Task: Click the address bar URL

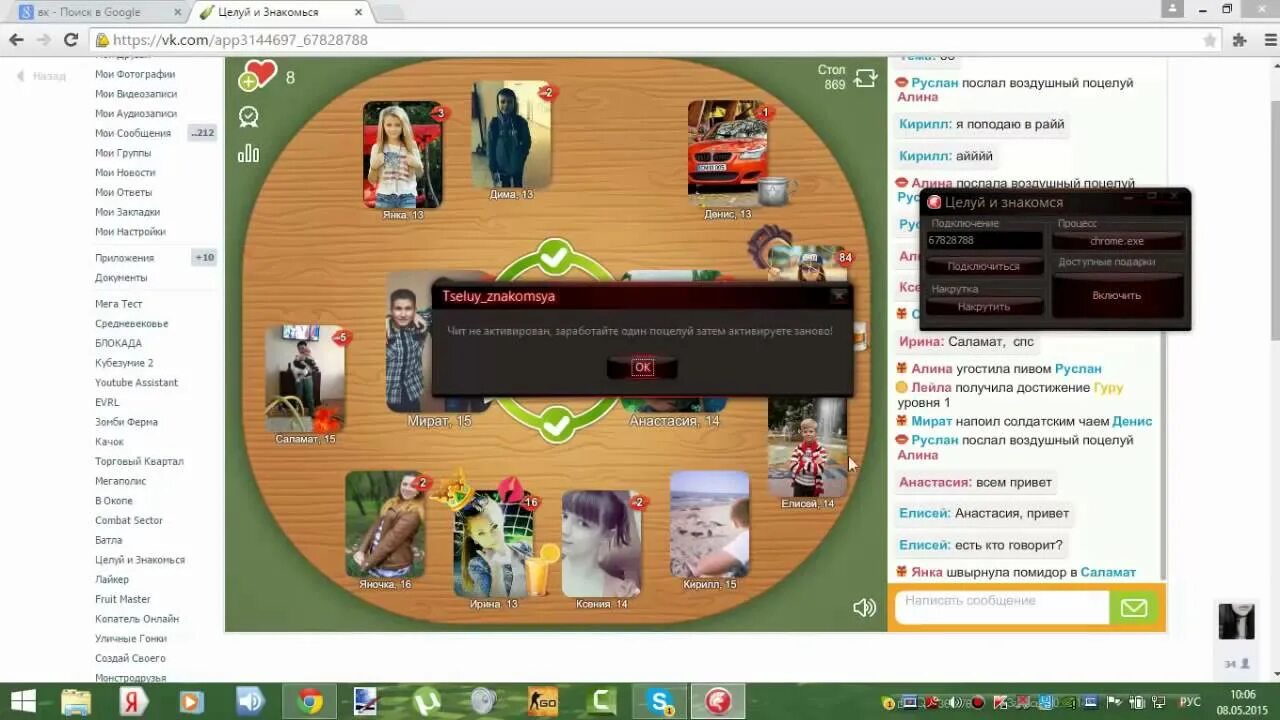Action: [240, 40]
